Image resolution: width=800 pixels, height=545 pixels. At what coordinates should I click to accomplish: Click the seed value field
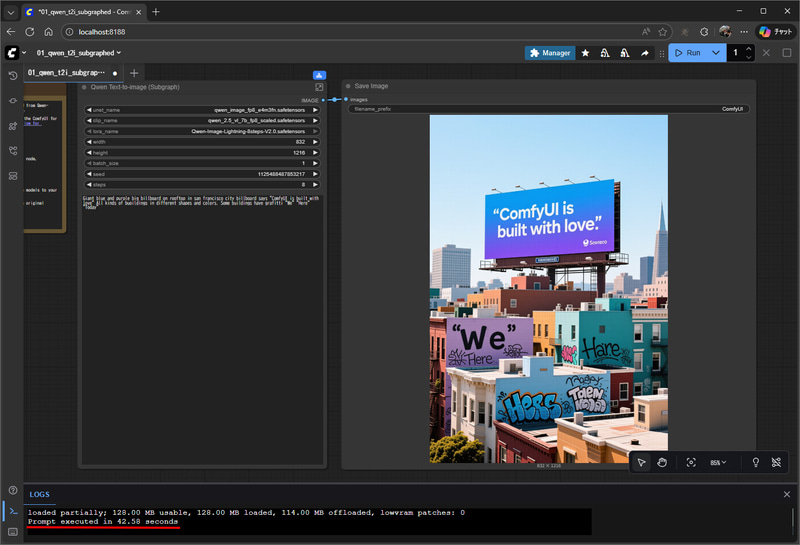tap(202, 174)
